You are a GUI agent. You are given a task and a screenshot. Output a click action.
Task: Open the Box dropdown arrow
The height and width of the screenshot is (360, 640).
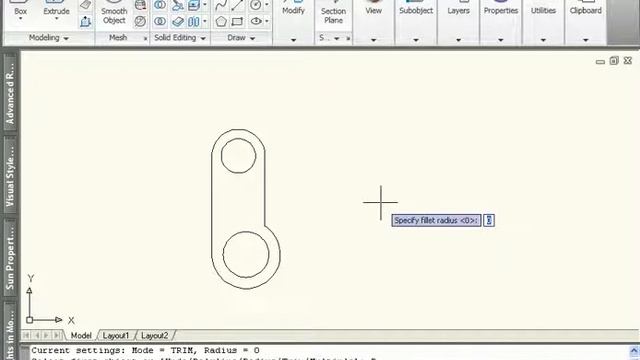(20, 19)
